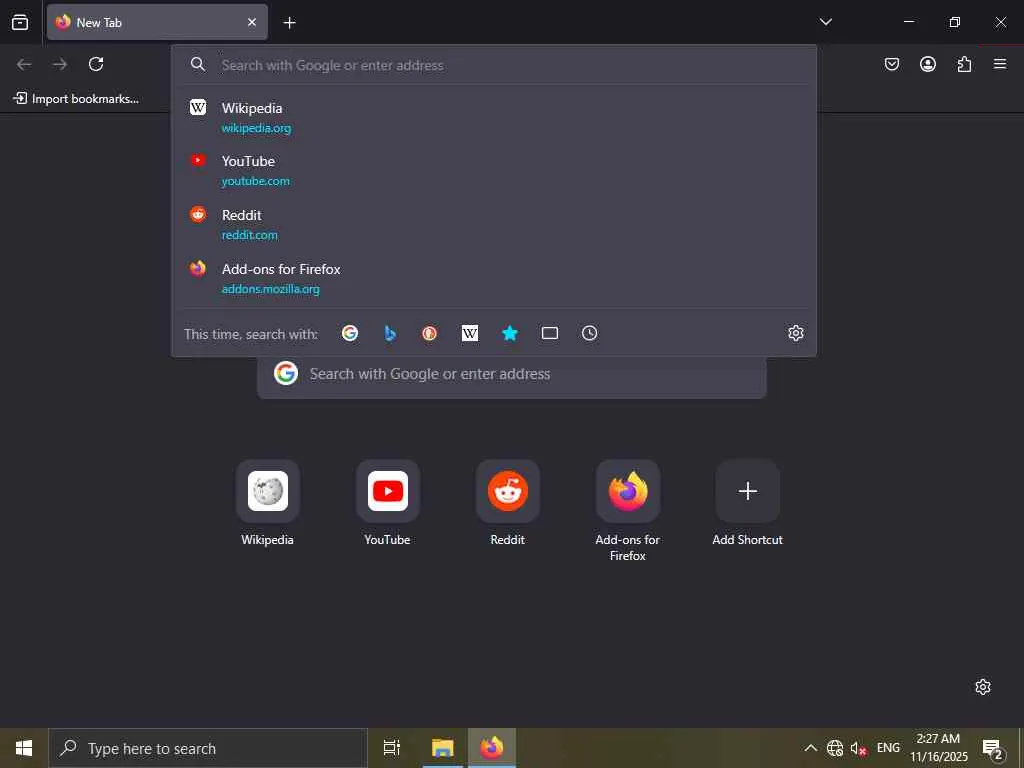
Task: Show hidden system tray icons
Action: (x=810, y=748)
